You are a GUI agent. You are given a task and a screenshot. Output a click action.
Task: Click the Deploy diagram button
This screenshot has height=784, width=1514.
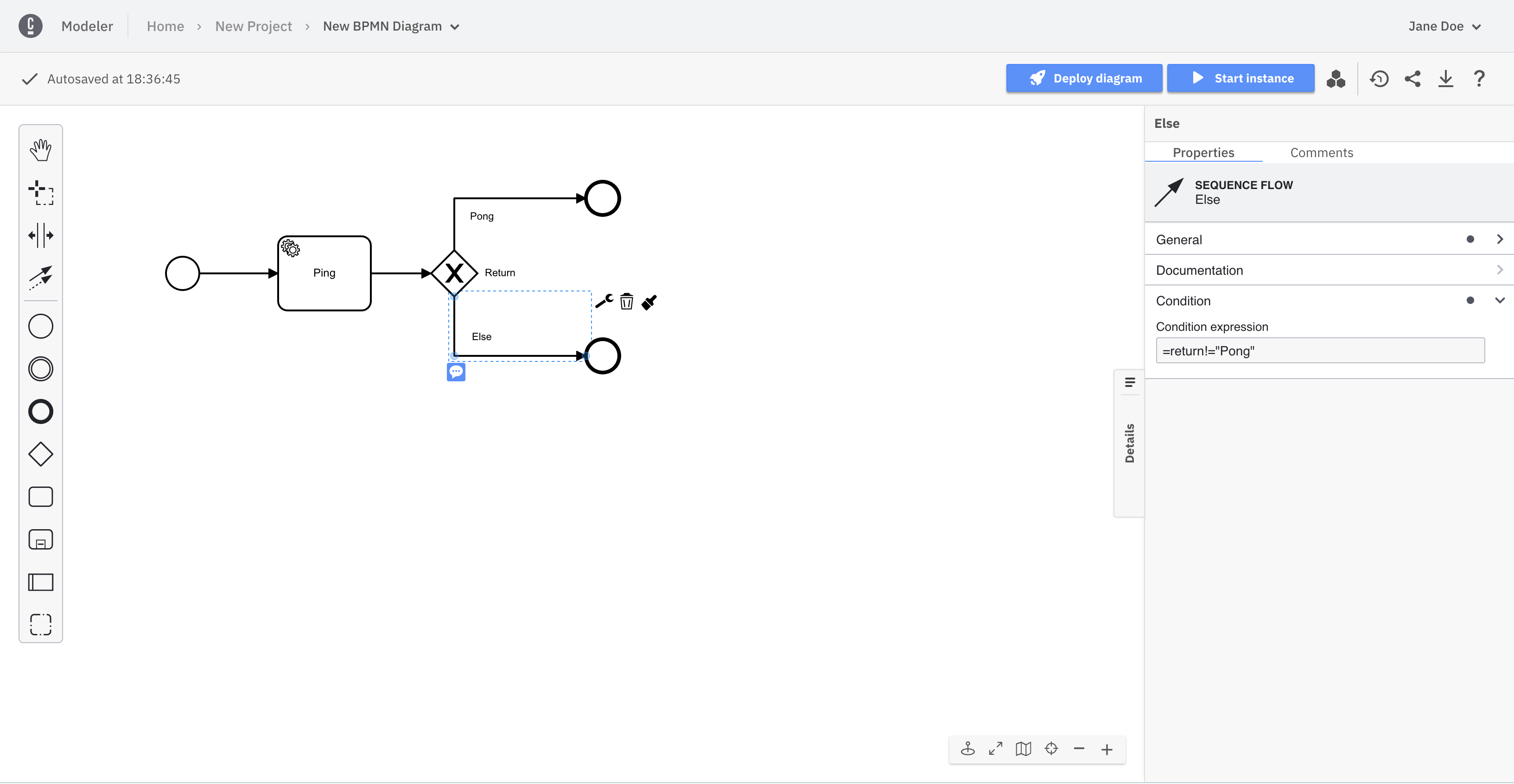[x=1084, y=78]
